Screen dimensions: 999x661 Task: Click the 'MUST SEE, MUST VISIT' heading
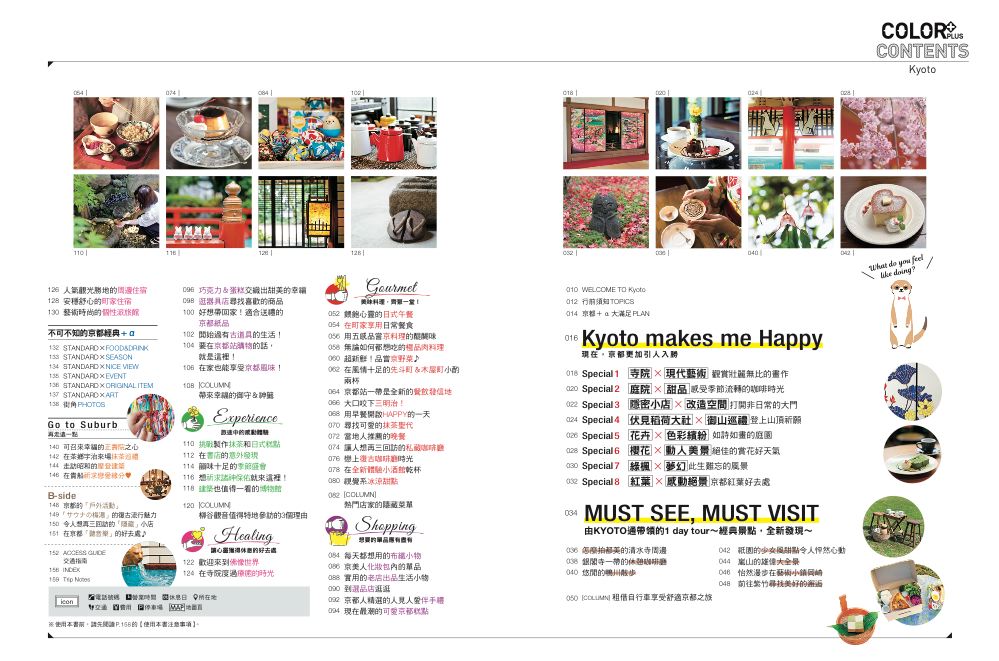click(701, 513)
